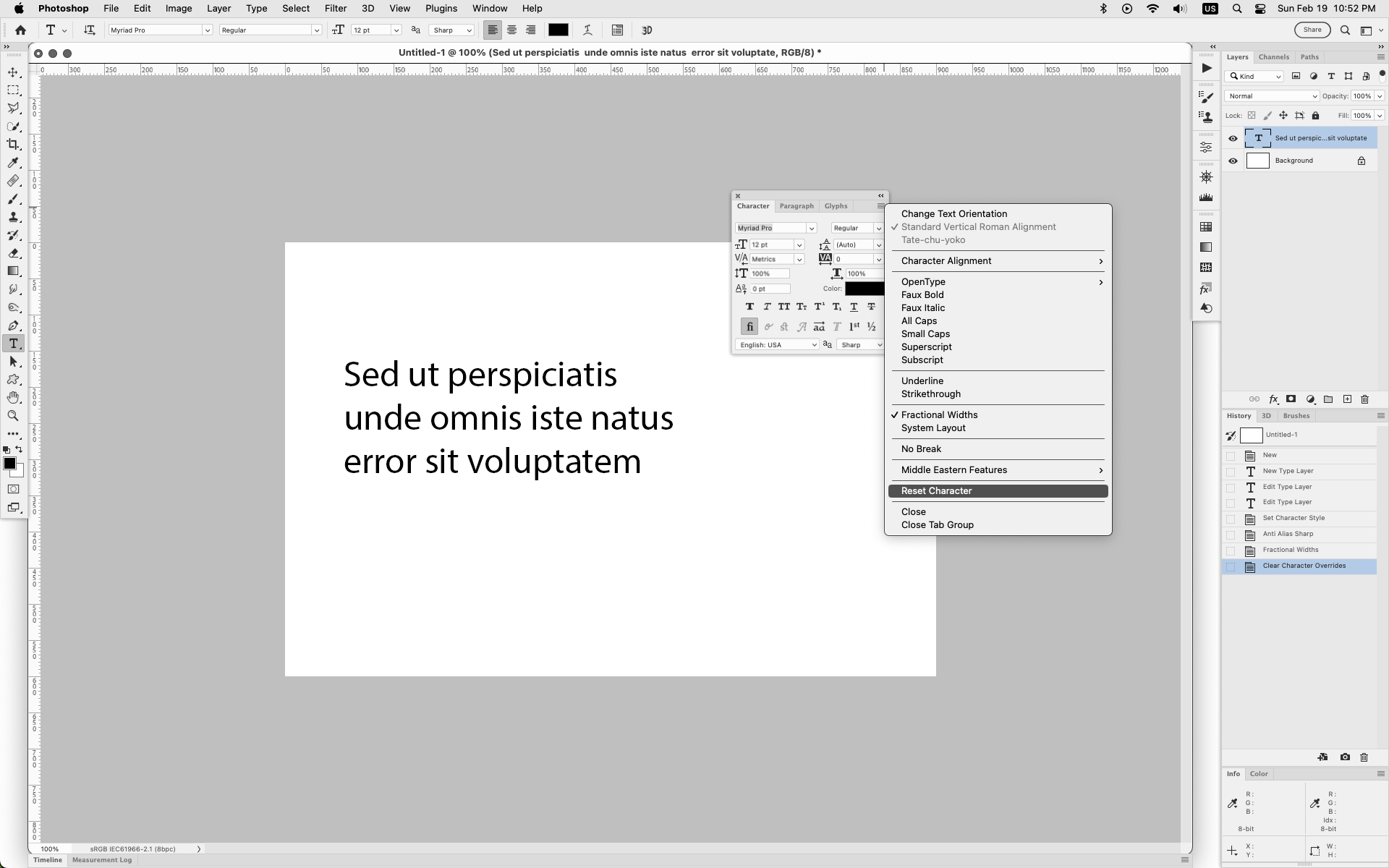Click the text Color swatch in Character panel
This screenshot has width=1389, height=868.
coord(865,288)
